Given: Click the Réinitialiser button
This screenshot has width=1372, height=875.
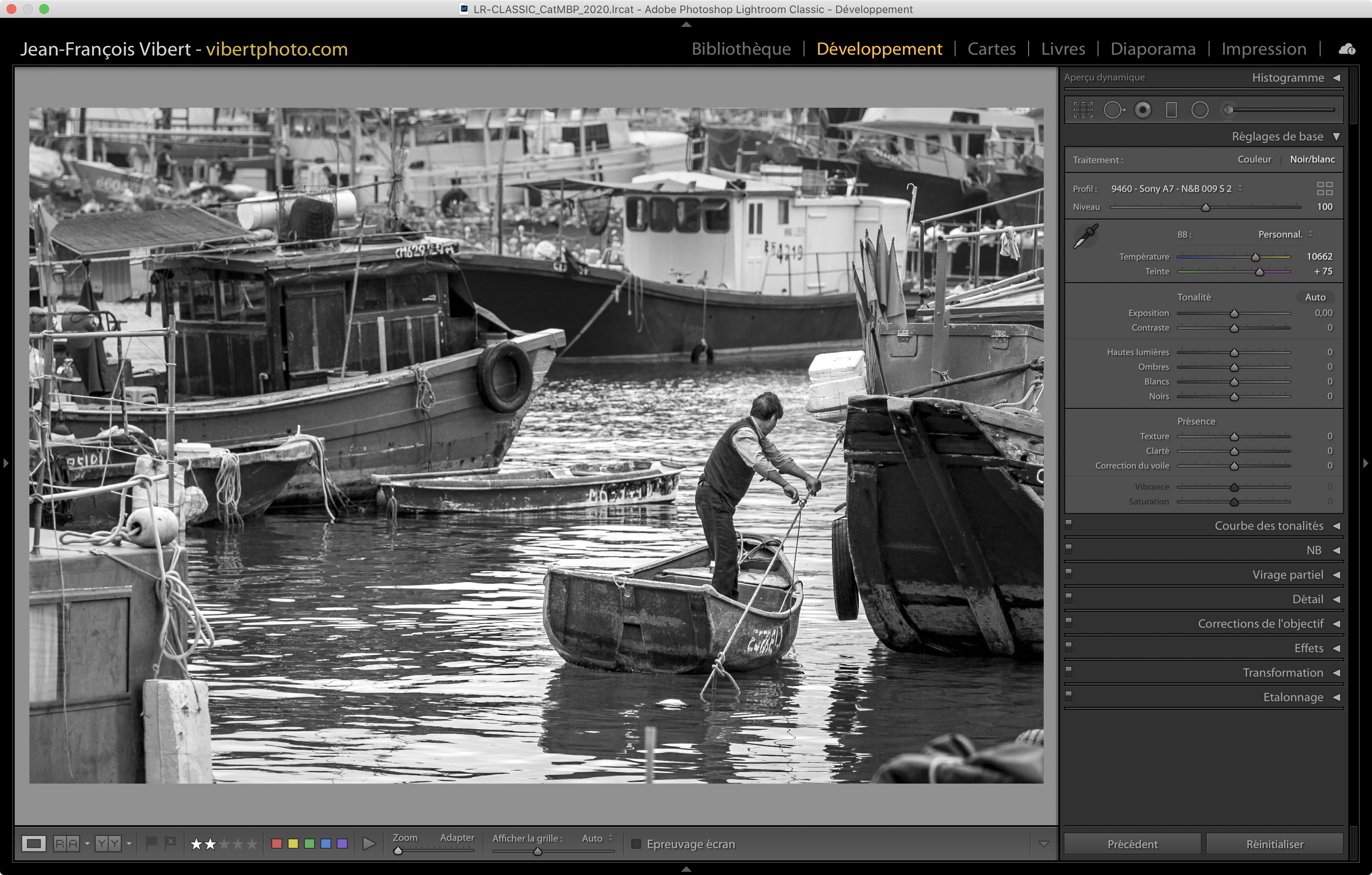Looking at the screenshot, I should point(1274,844).
